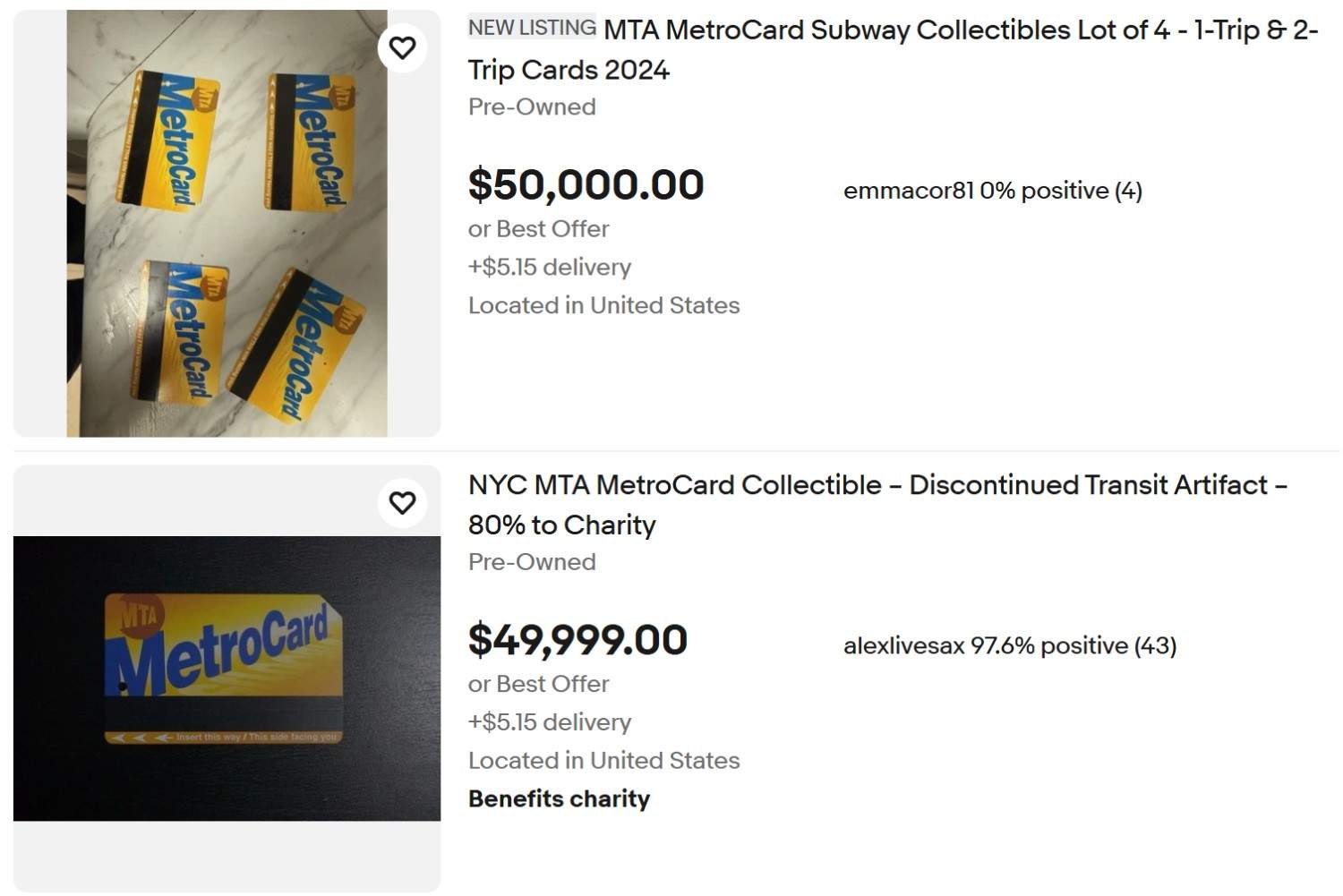Click Pre-Owned on the charity listing

point(531,562)
